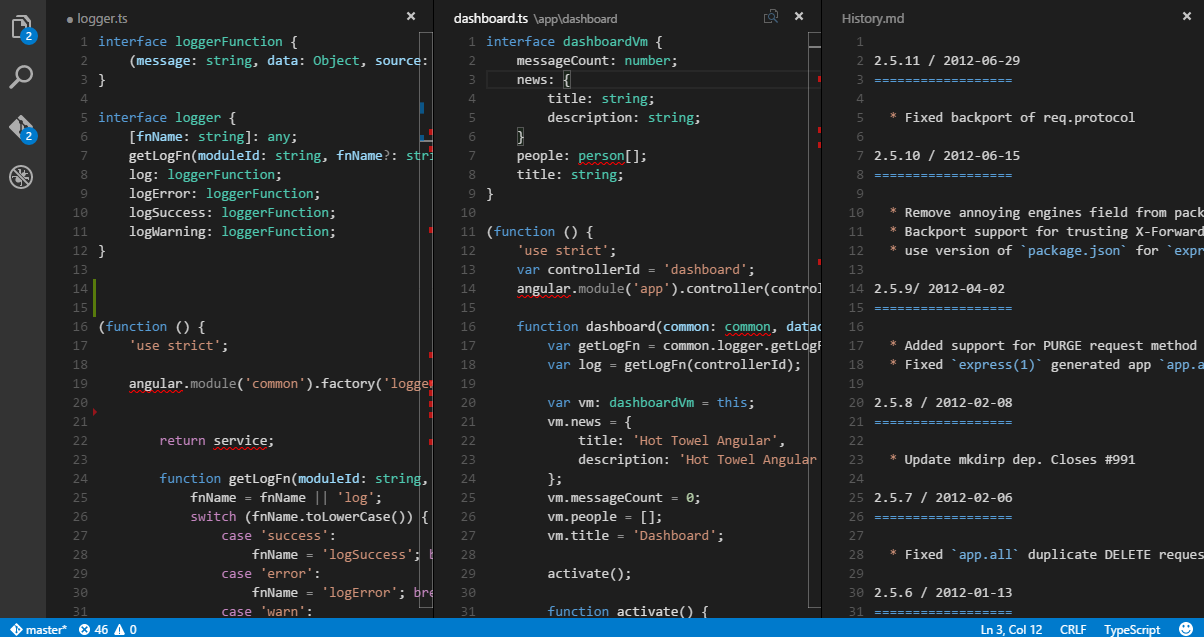Click the Ln 3, Col 12 indicator
This screenshot has width=1204, height=637.
[1010, 629]
